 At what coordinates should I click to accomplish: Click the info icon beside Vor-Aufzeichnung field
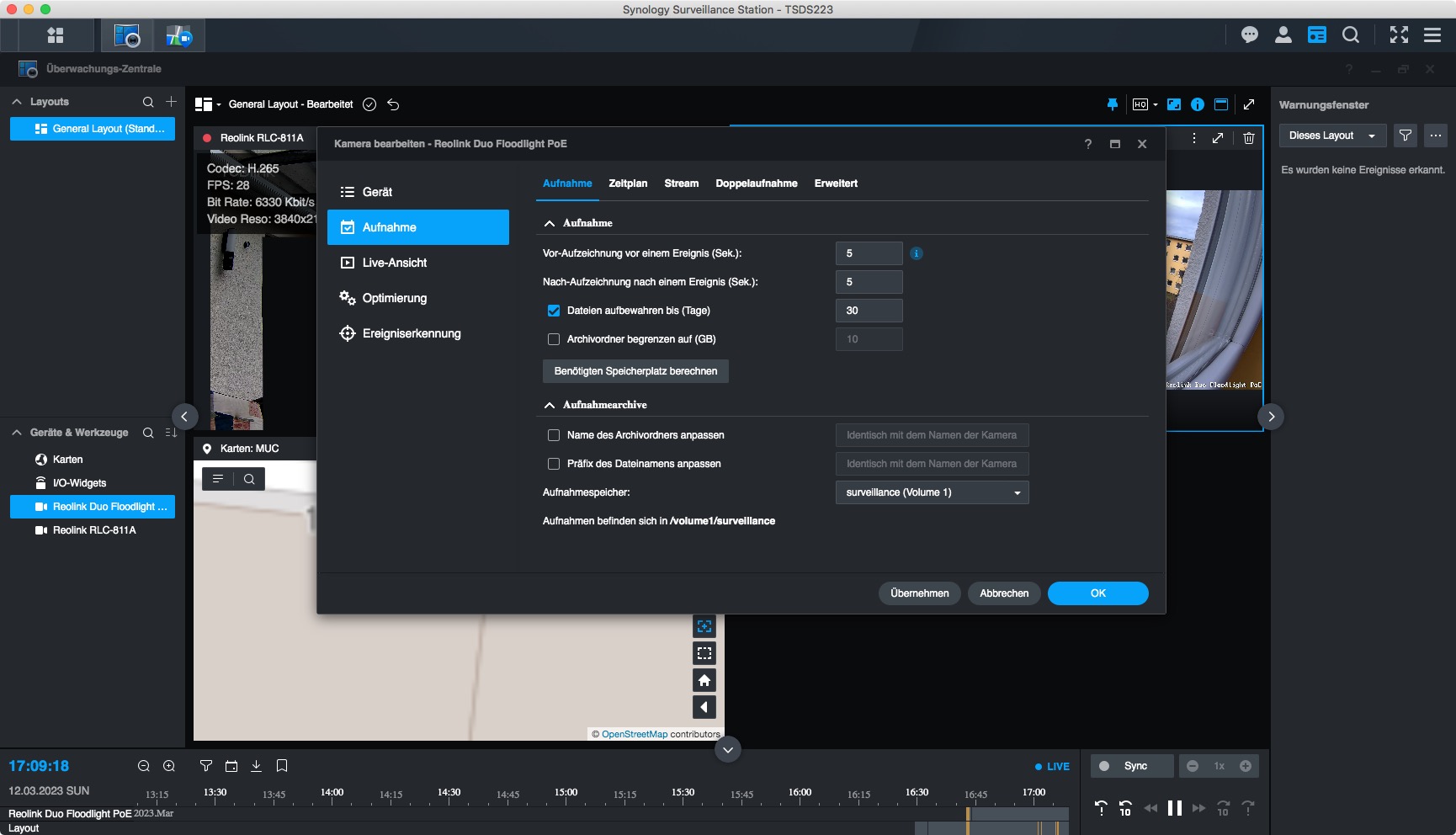[917, 253]
